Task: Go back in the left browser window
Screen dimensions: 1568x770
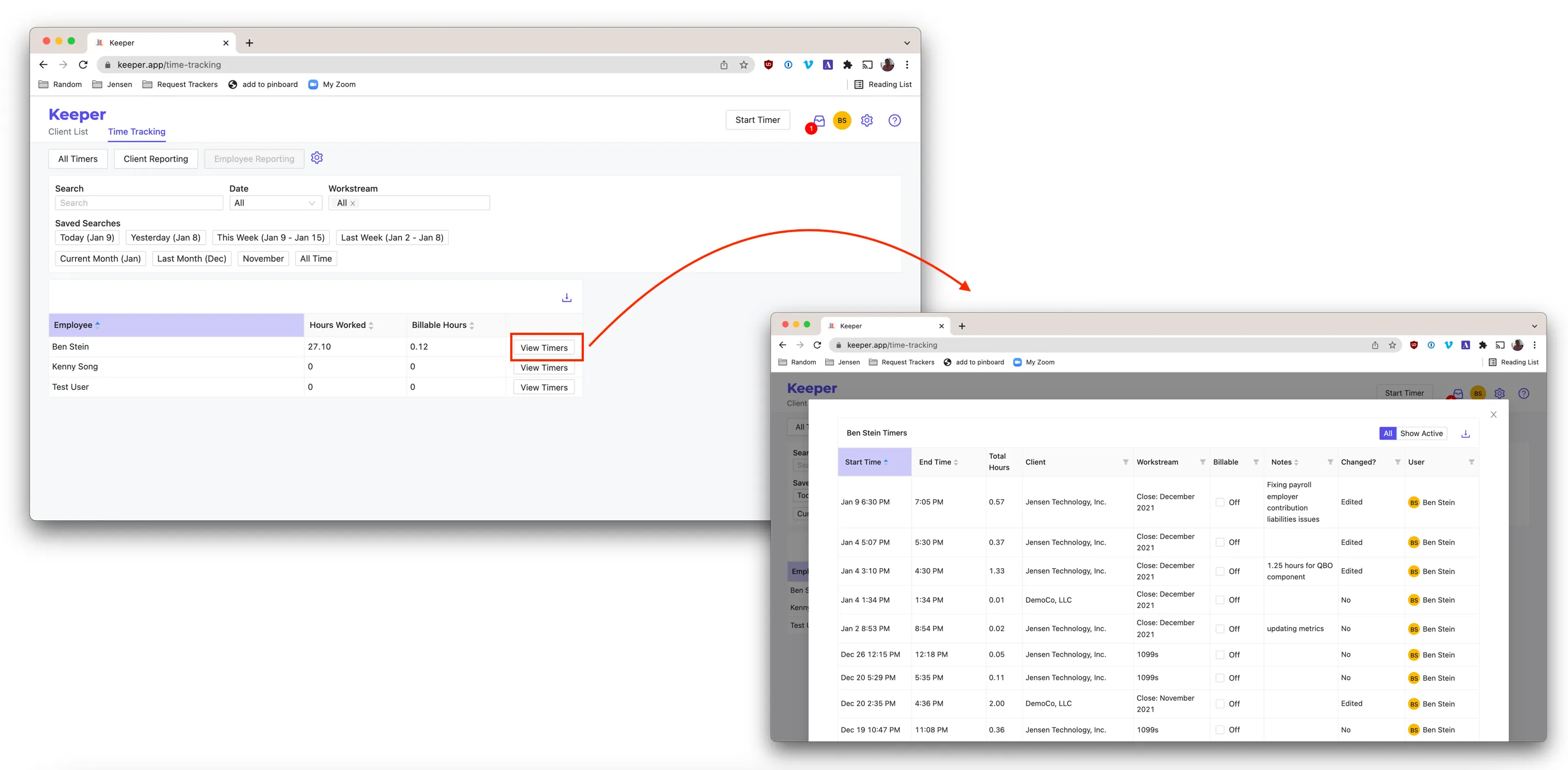Action: click(43, 64)
